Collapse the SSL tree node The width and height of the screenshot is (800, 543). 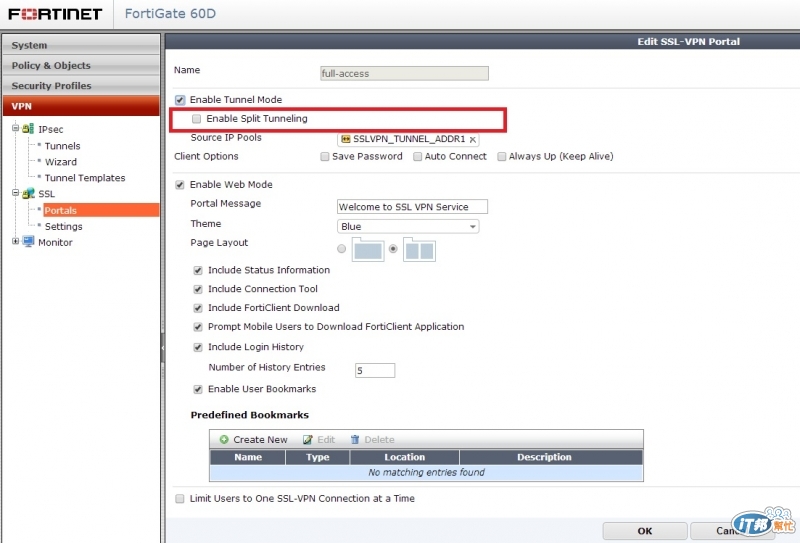[15, 193]
